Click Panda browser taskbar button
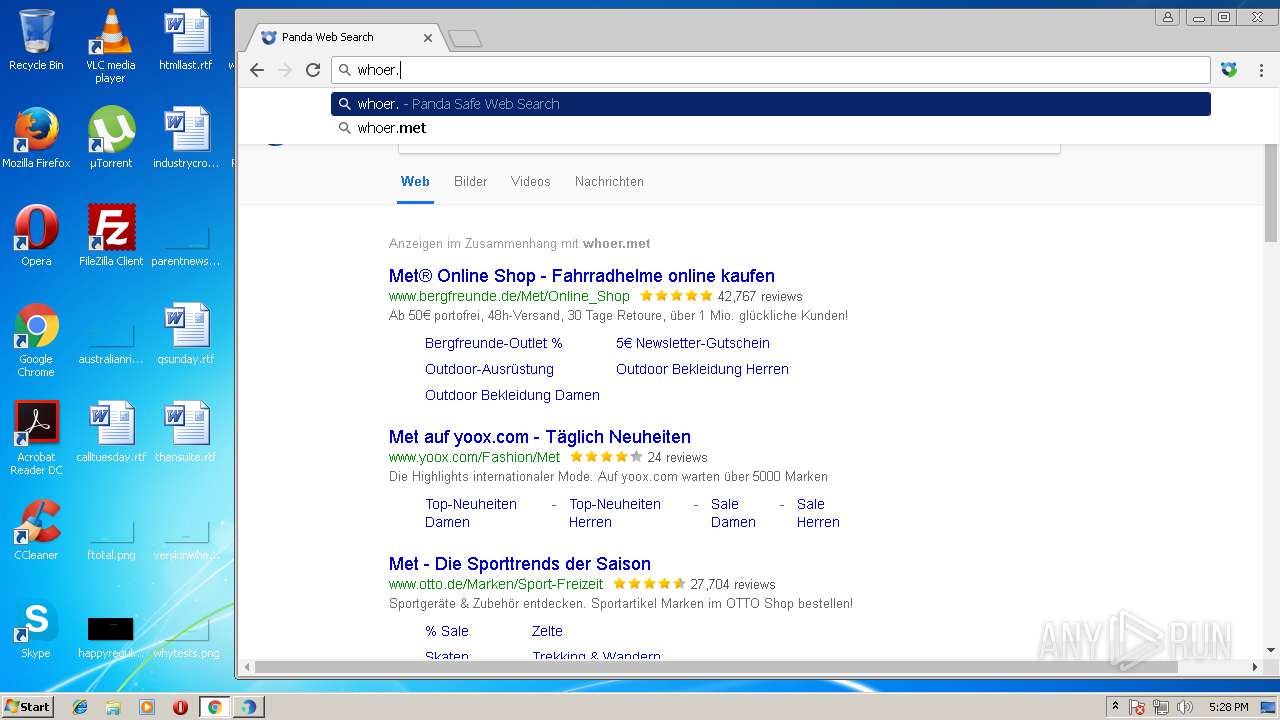The image size is (1280, 720). tap(248, 707)
